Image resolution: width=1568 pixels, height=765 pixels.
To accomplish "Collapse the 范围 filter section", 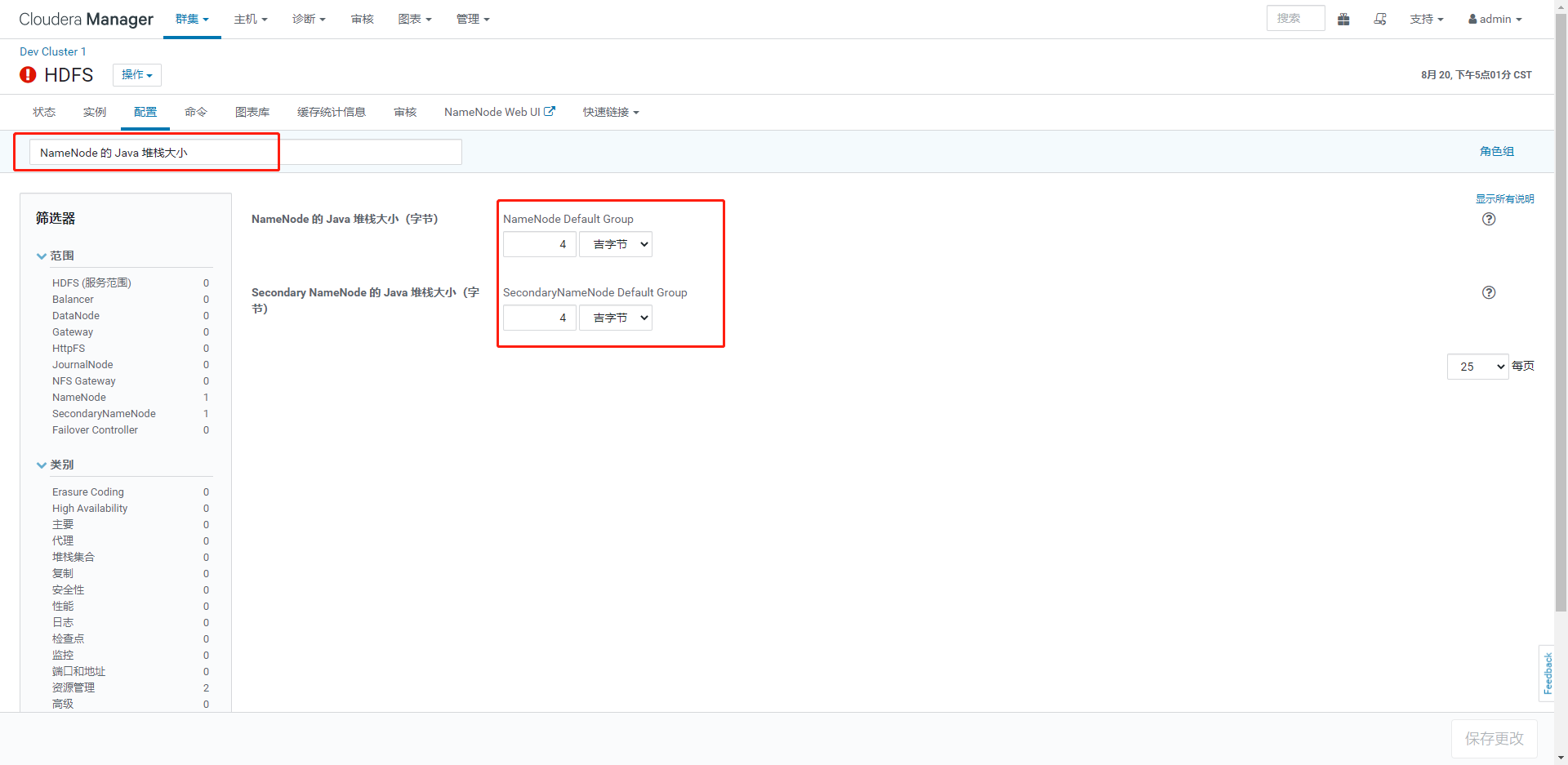I will point(42,256).
